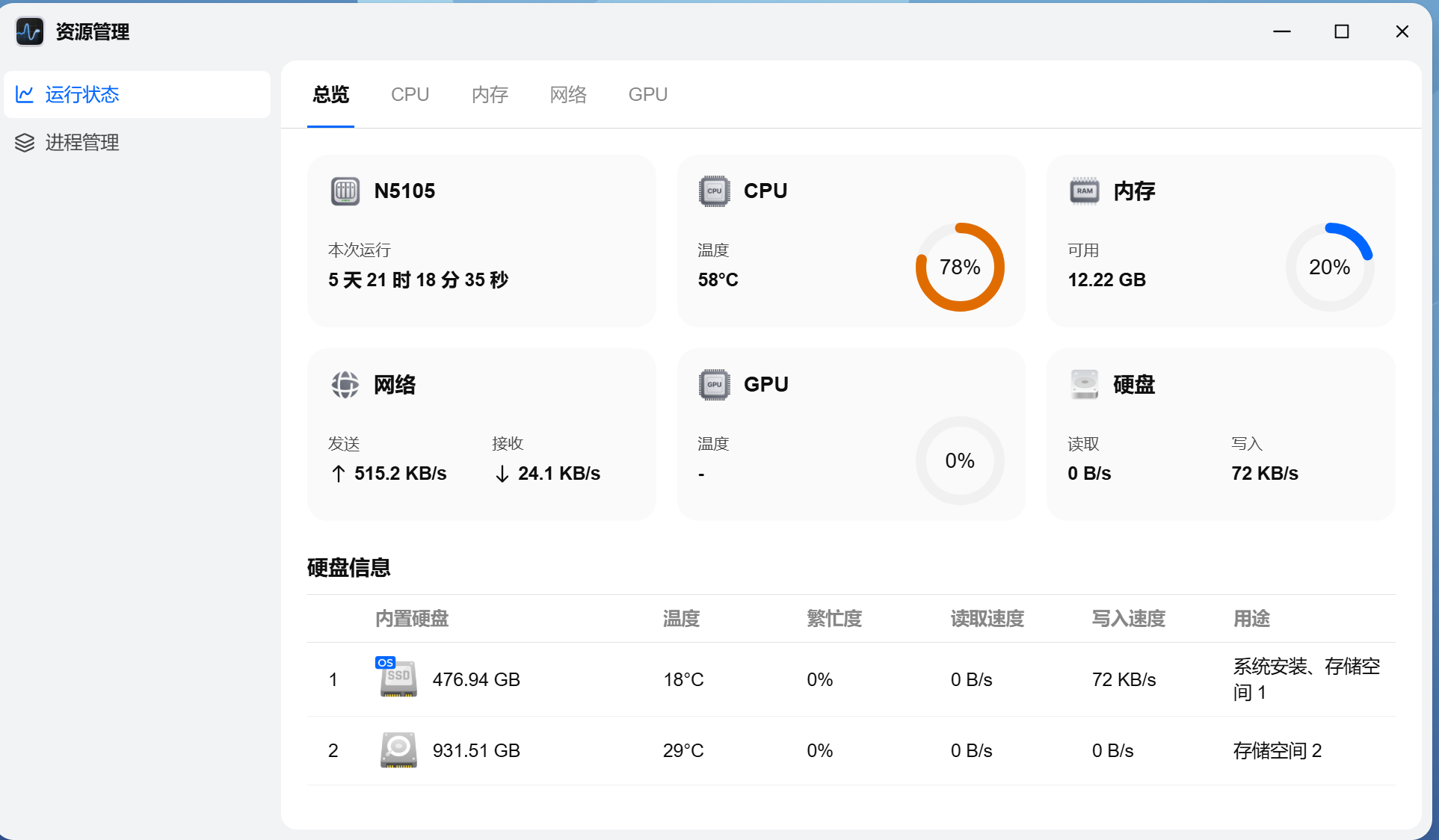The image size is (1439, 840).
Task: Click the 78% CPU usage ring
Action: click(960, 267)
